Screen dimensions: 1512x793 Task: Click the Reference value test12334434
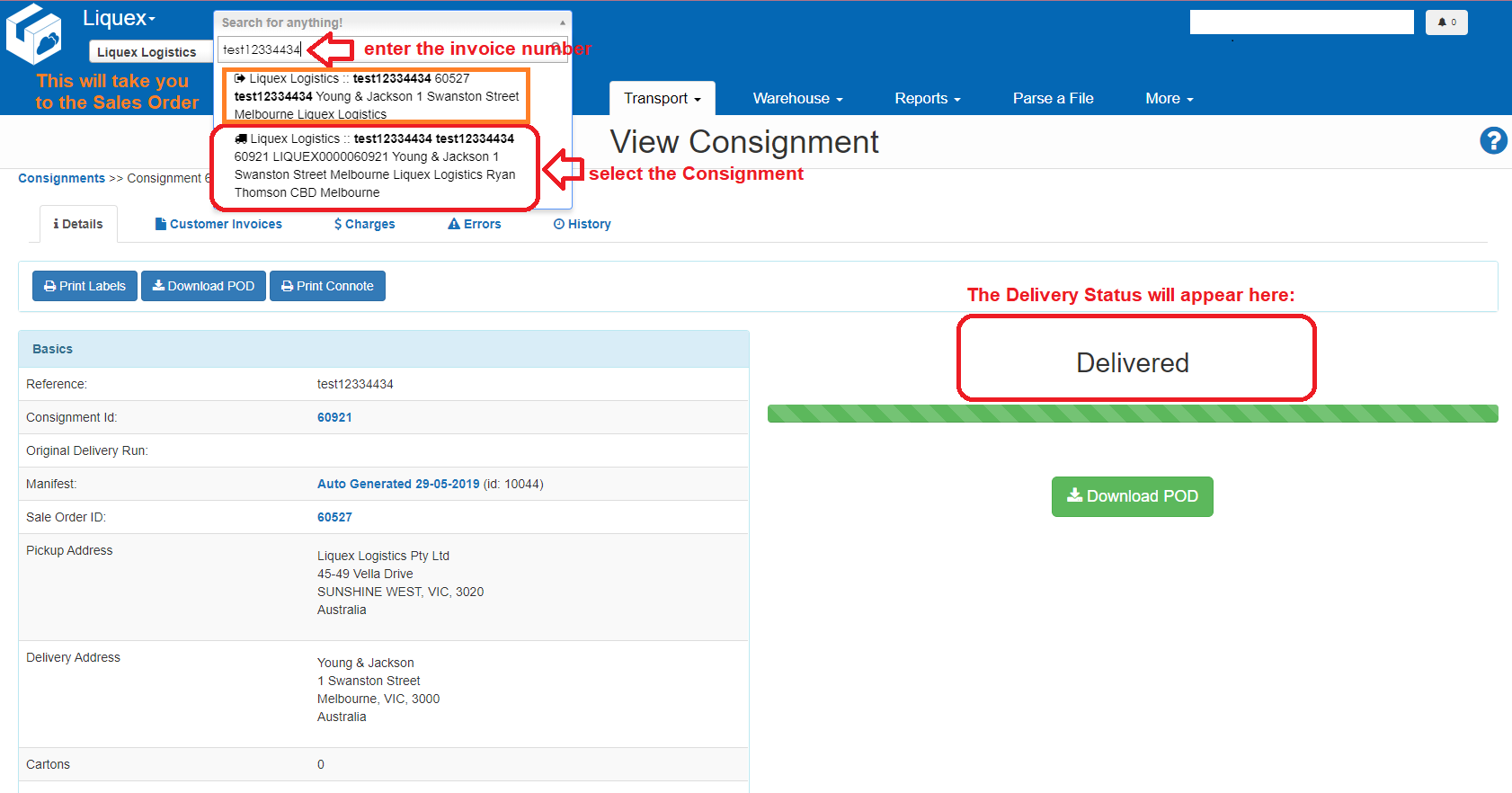tap(355, 384)
